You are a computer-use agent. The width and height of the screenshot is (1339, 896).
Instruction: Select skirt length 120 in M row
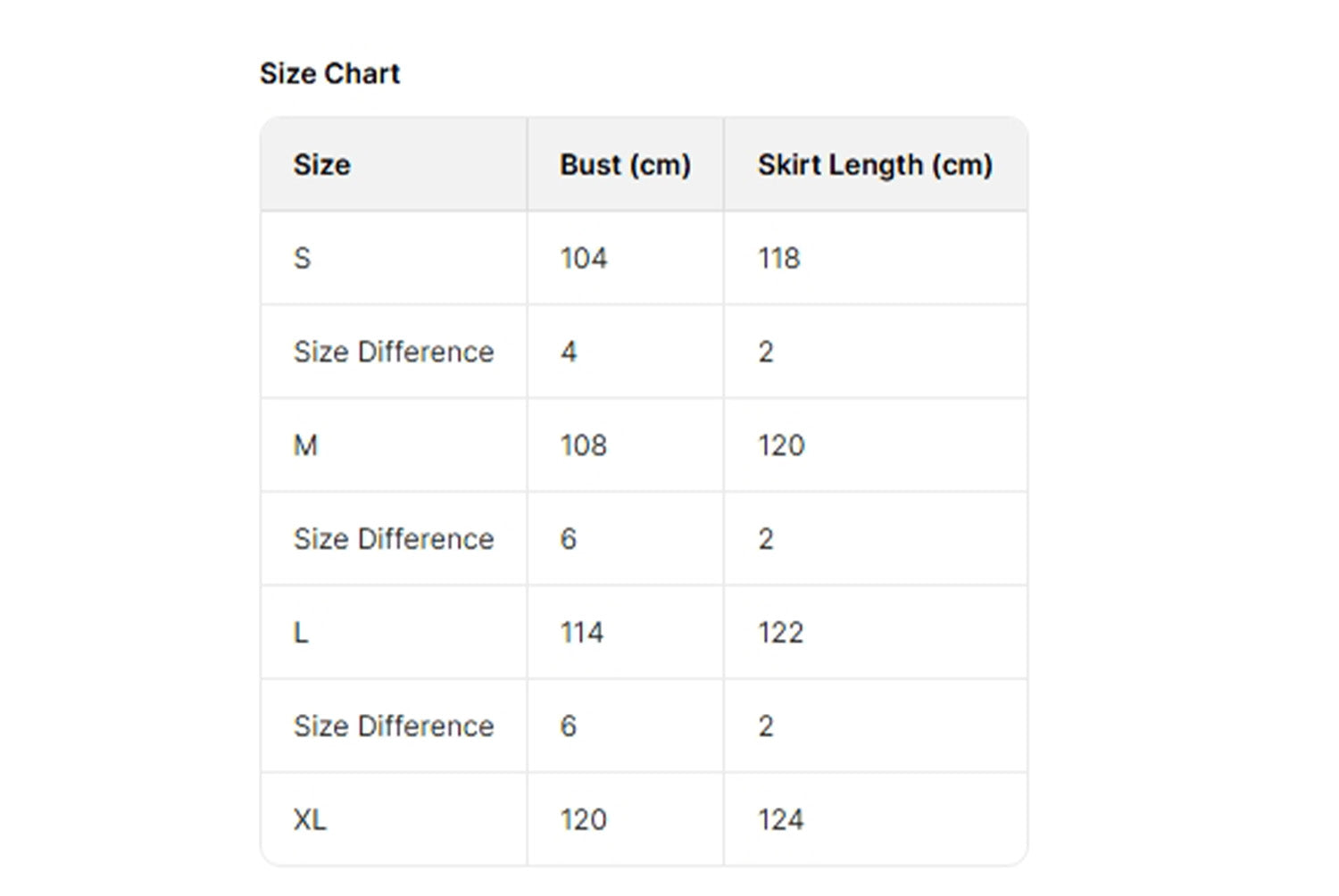(781, 445)
